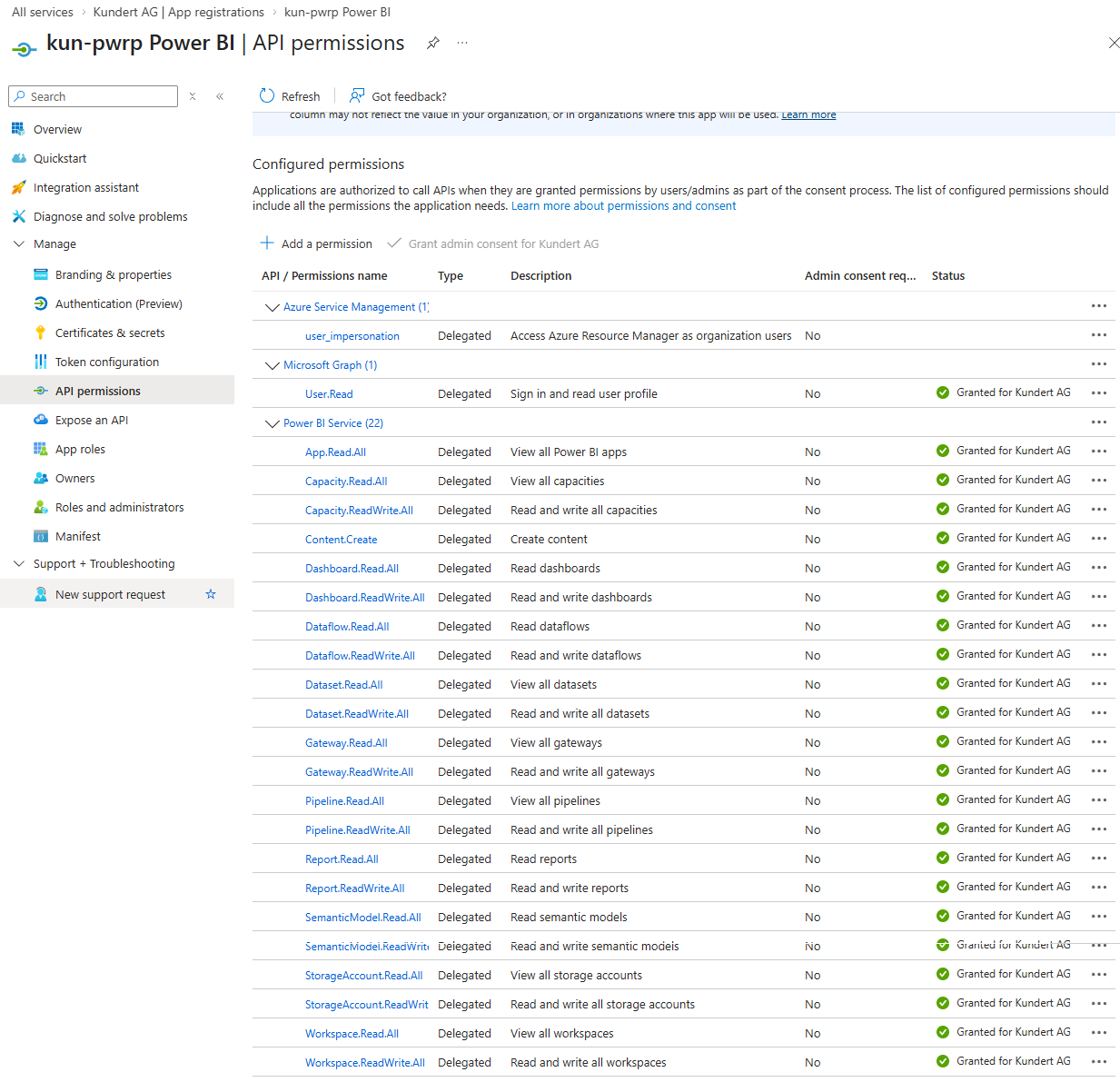The height and width of the screenshot is (1092, 1120).
Task: Open Integration assistant
Action: [86, 187]
